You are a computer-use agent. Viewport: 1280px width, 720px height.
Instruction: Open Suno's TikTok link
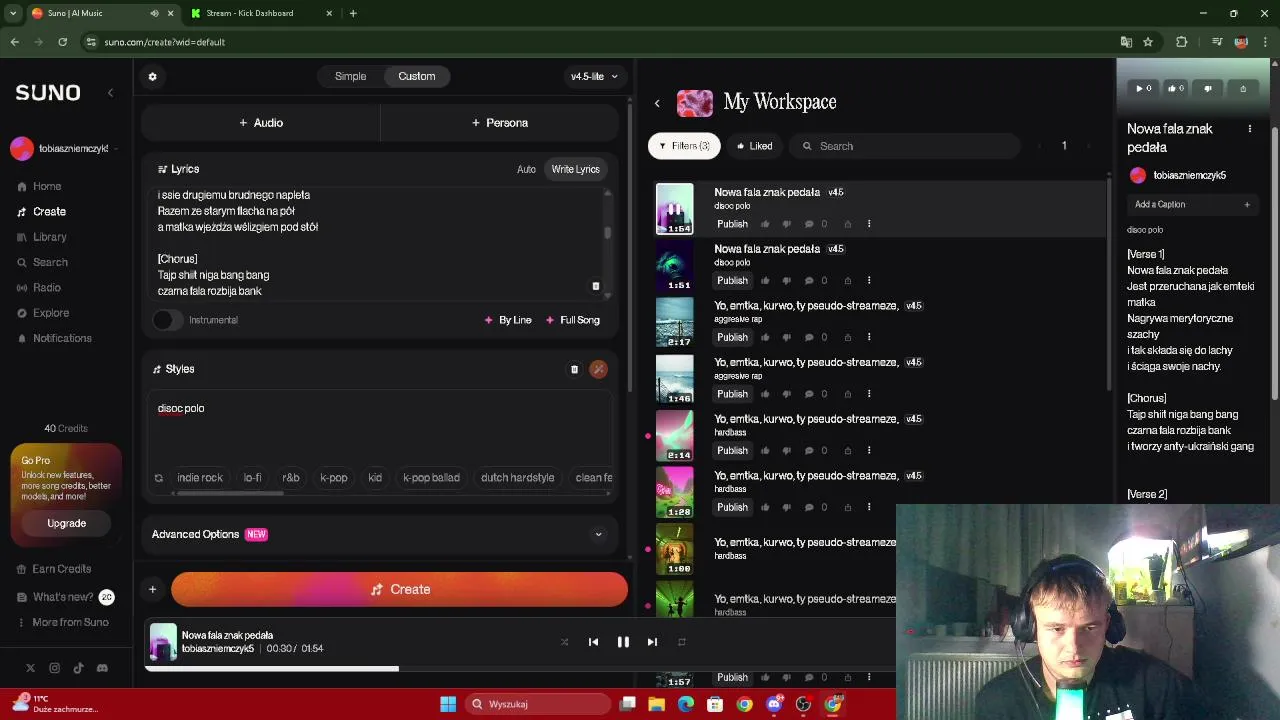78,668
